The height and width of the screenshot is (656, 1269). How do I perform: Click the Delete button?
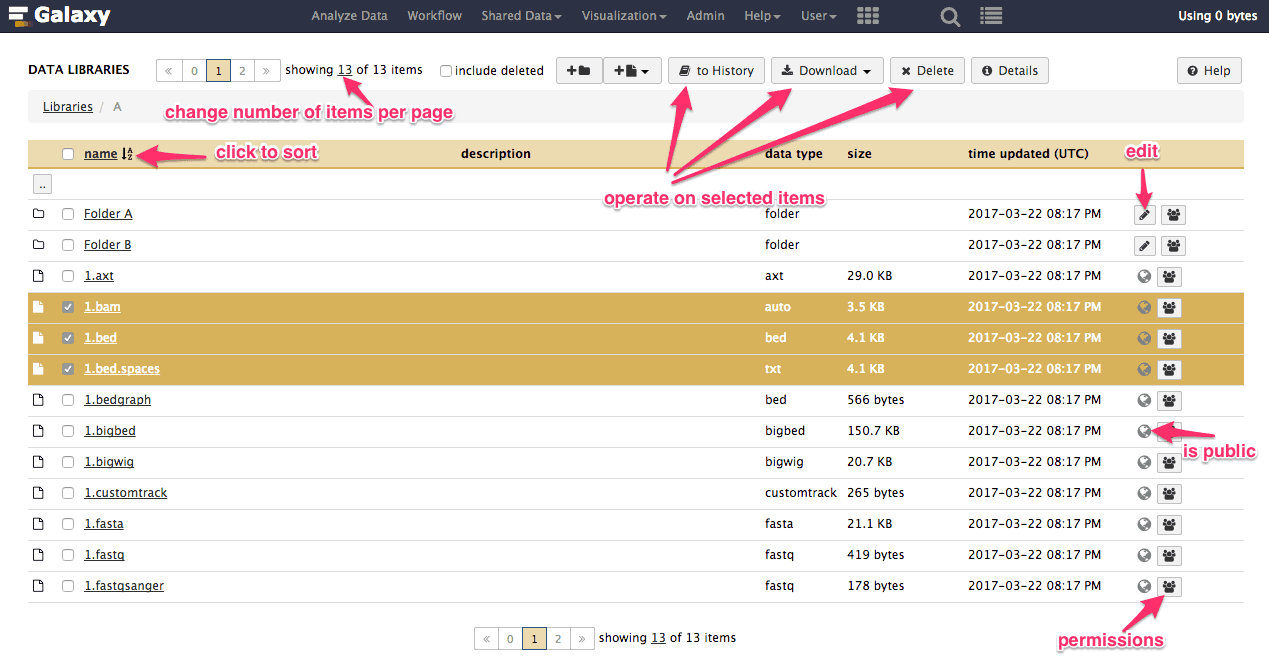[927, 71]
